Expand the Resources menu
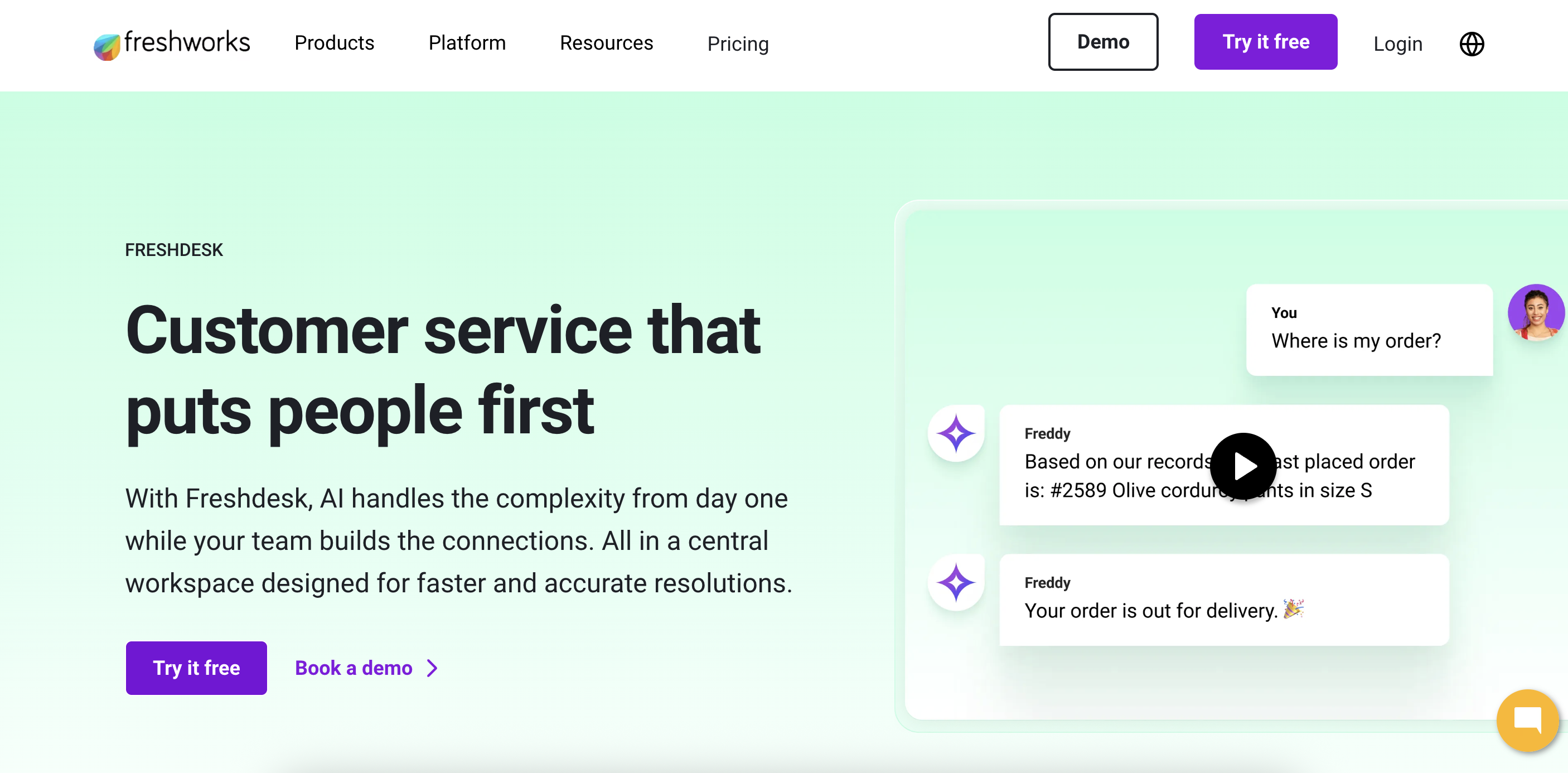 (x=606, y=43)
